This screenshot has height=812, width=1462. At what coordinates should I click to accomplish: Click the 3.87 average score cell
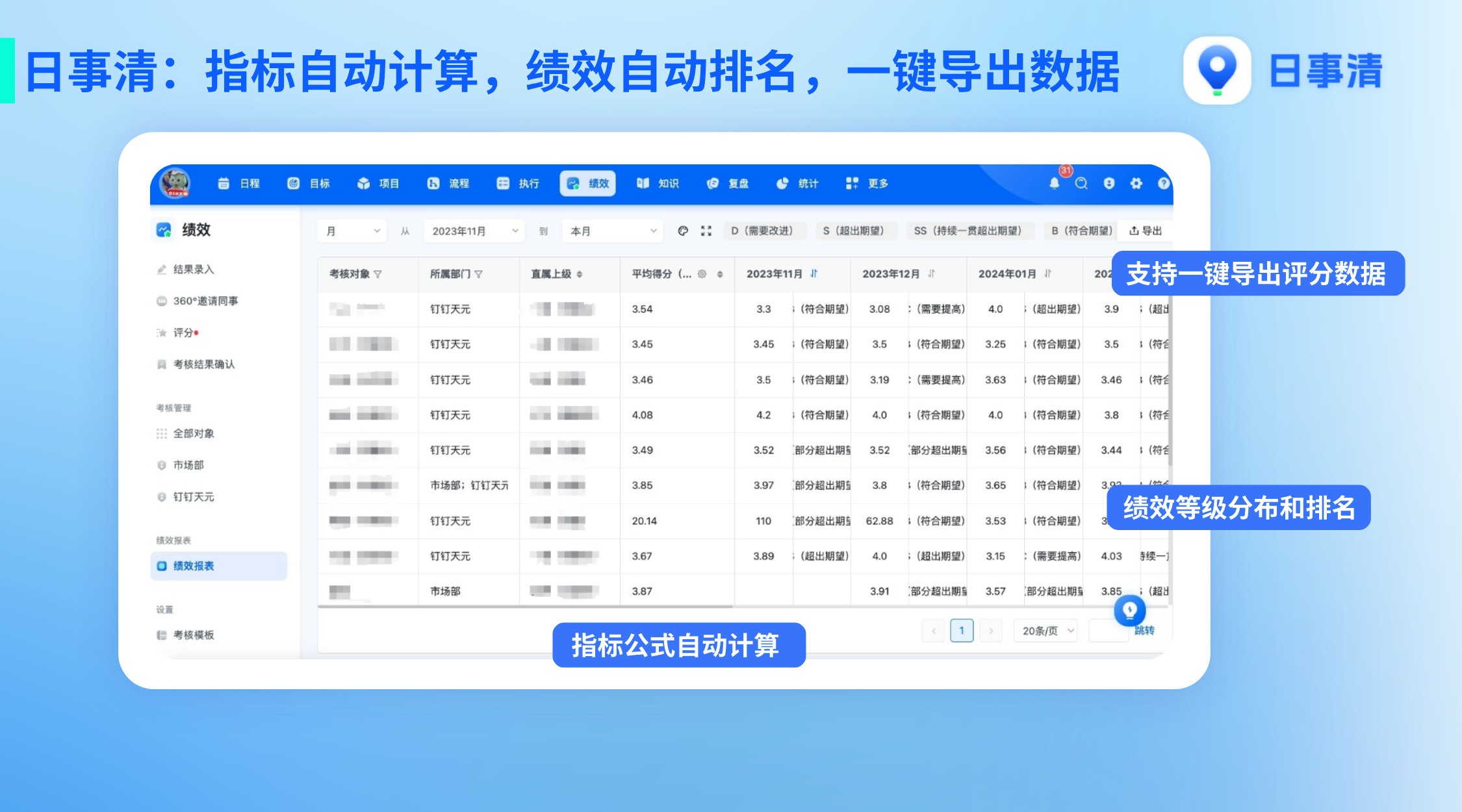(x=677, y=591)
